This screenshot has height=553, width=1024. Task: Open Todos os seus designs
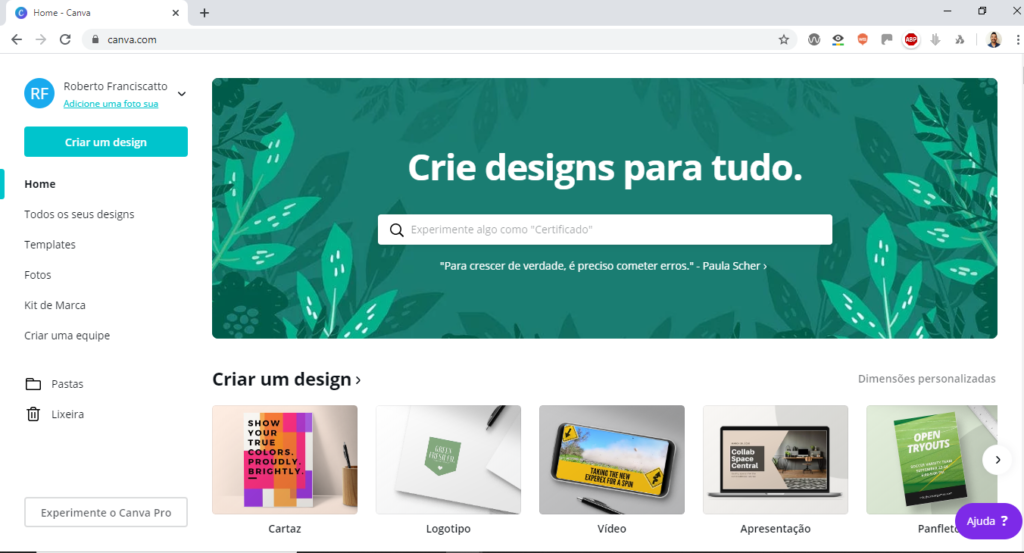[x=79, y=214]
